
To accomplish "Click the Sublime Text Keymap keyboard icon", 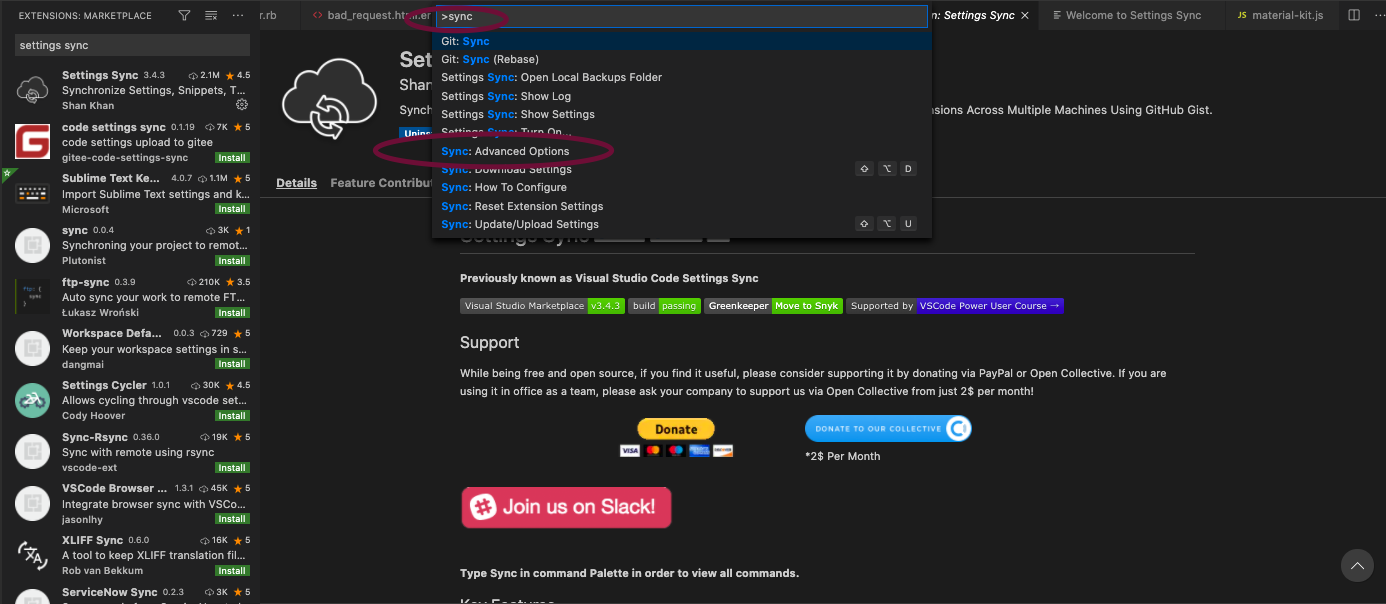I will pos(32,193).
